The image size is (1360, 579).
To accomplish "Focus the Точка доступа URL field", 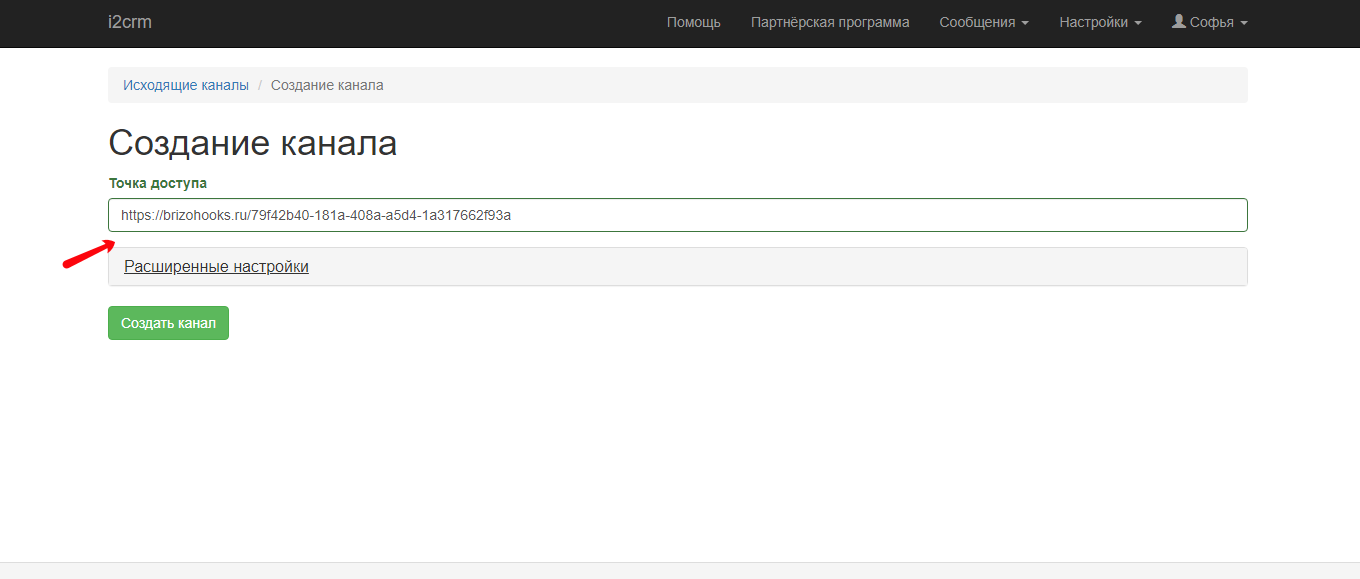I will tap(678, 215).
